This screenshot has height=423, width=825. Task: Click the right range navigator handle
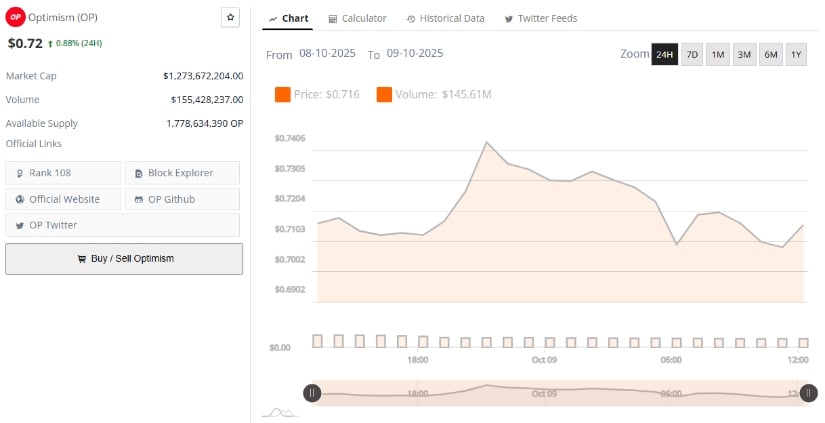pyautogui.click(x=808, y=393)
